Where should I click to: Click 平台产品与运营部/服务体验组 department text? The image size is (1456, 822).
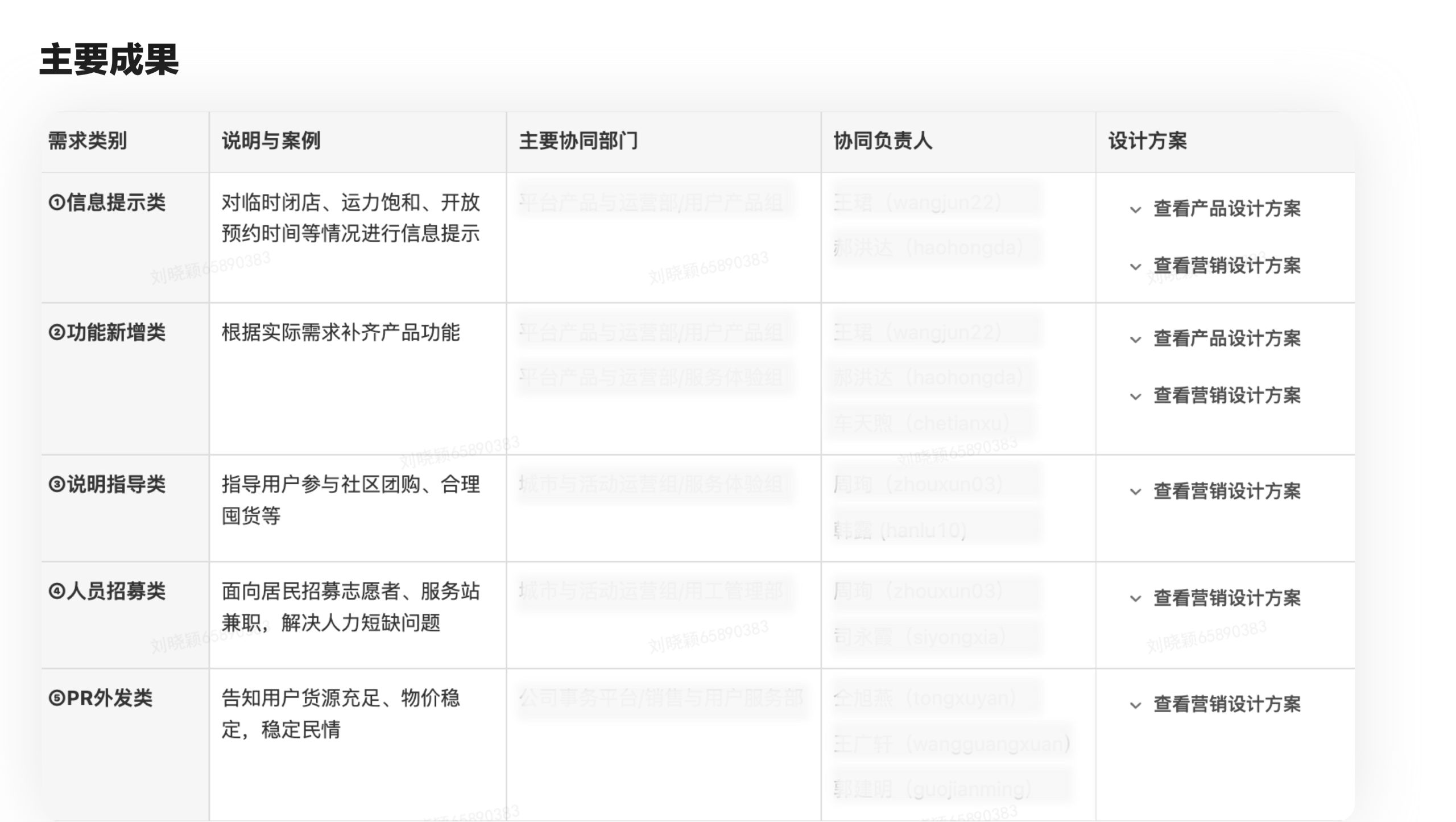(x=651, y=377)
